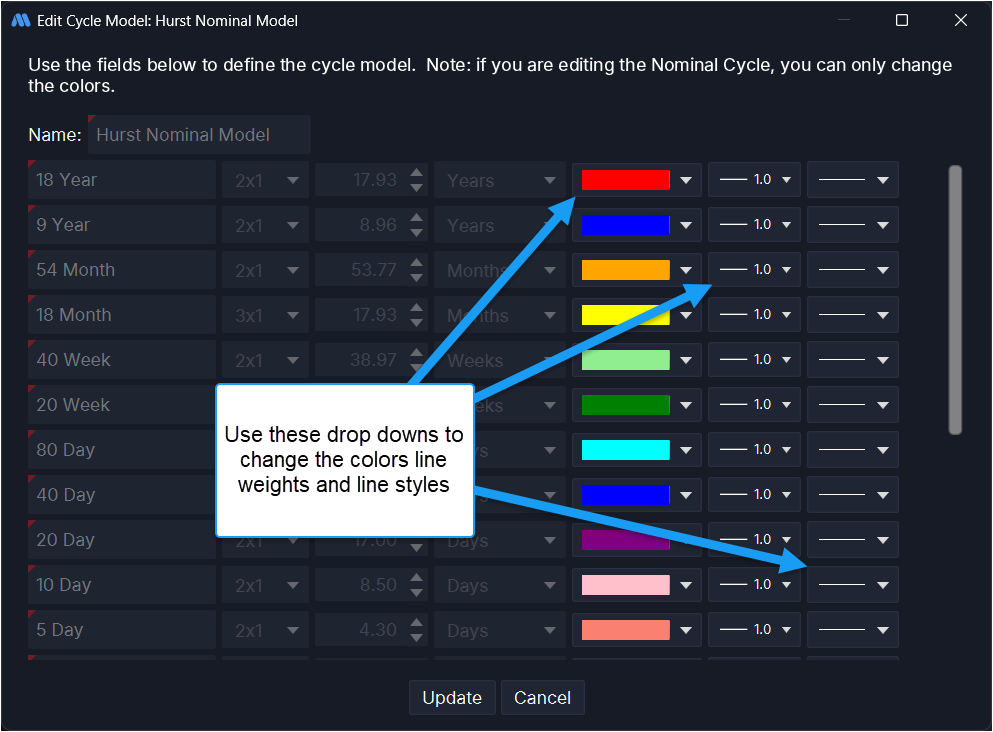Pick the 10 Day pink color swatch

tap(625, 585)
